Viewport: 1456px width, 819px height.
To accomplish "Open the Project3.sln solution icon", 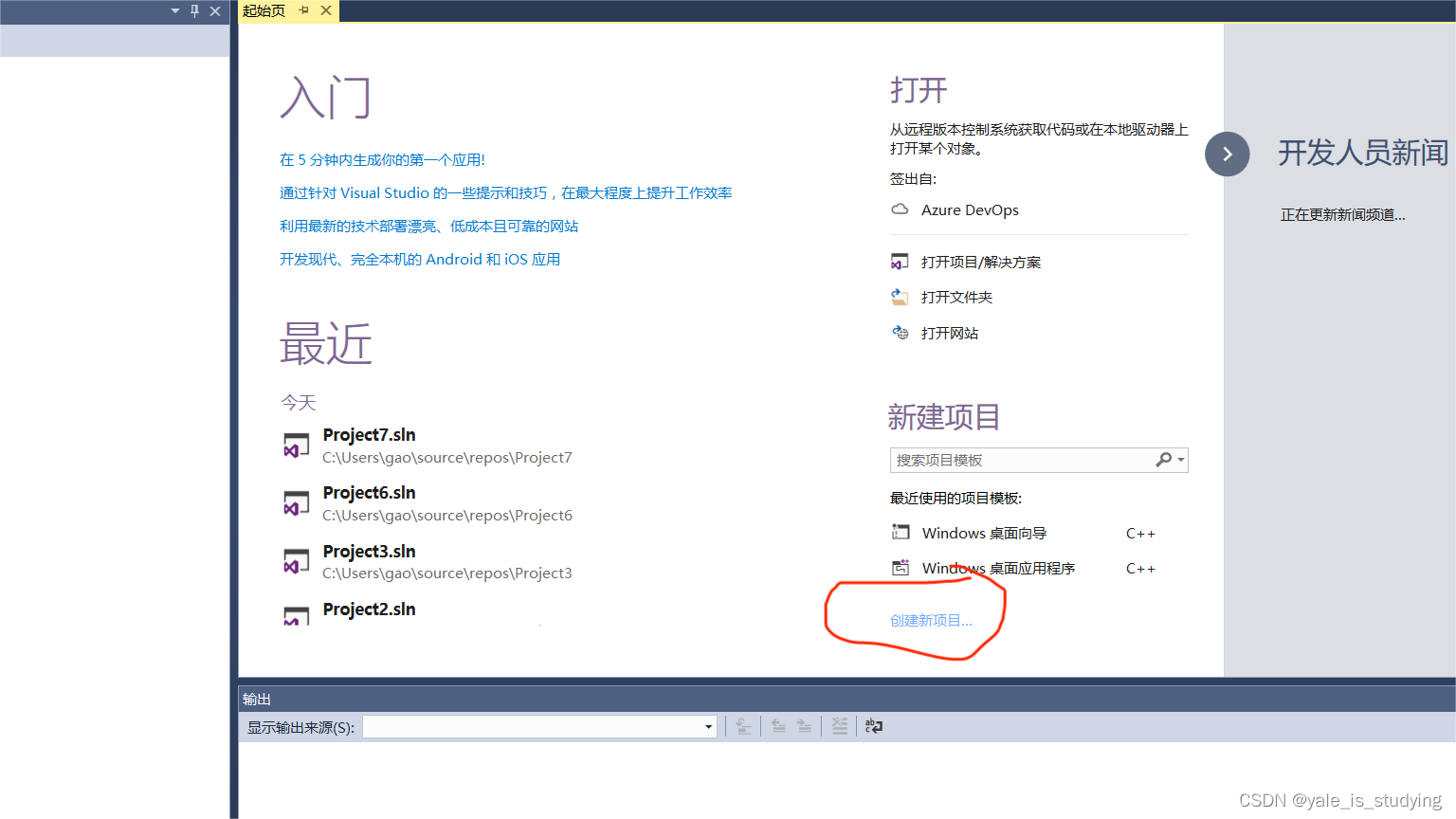I will 297,561.
